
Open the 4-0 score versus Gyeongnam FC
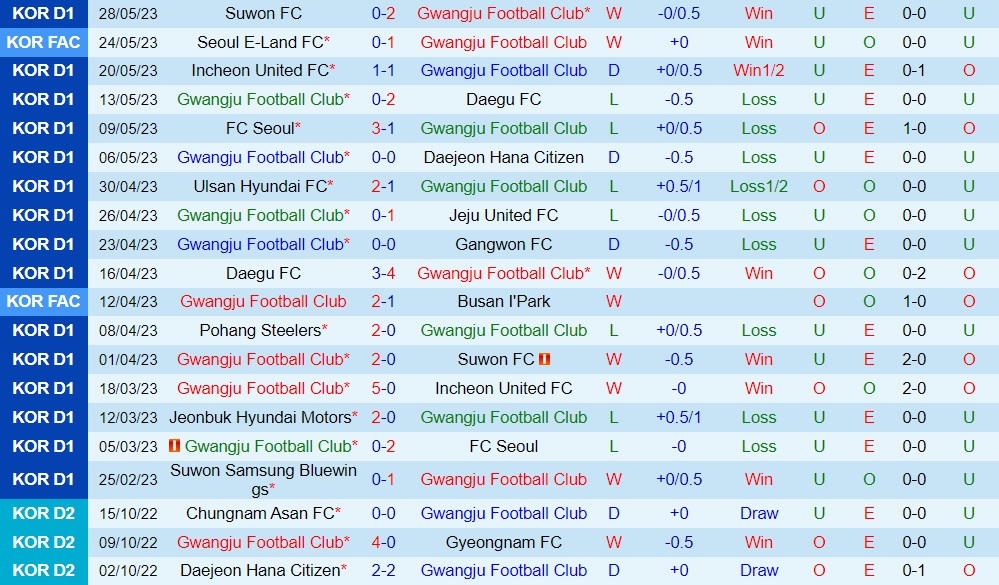383,542
